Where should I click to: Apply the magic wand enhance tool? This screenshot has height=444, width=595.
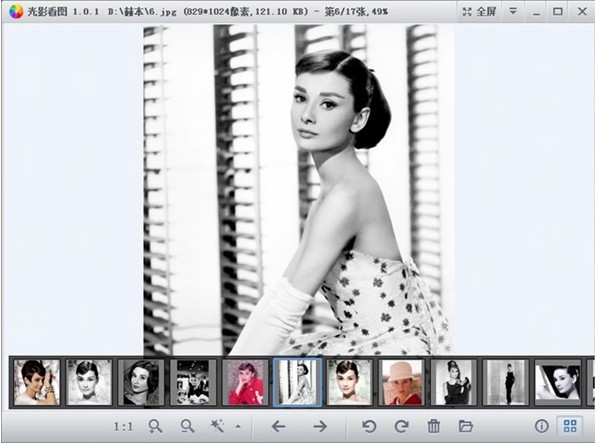(x=217, y=427)
